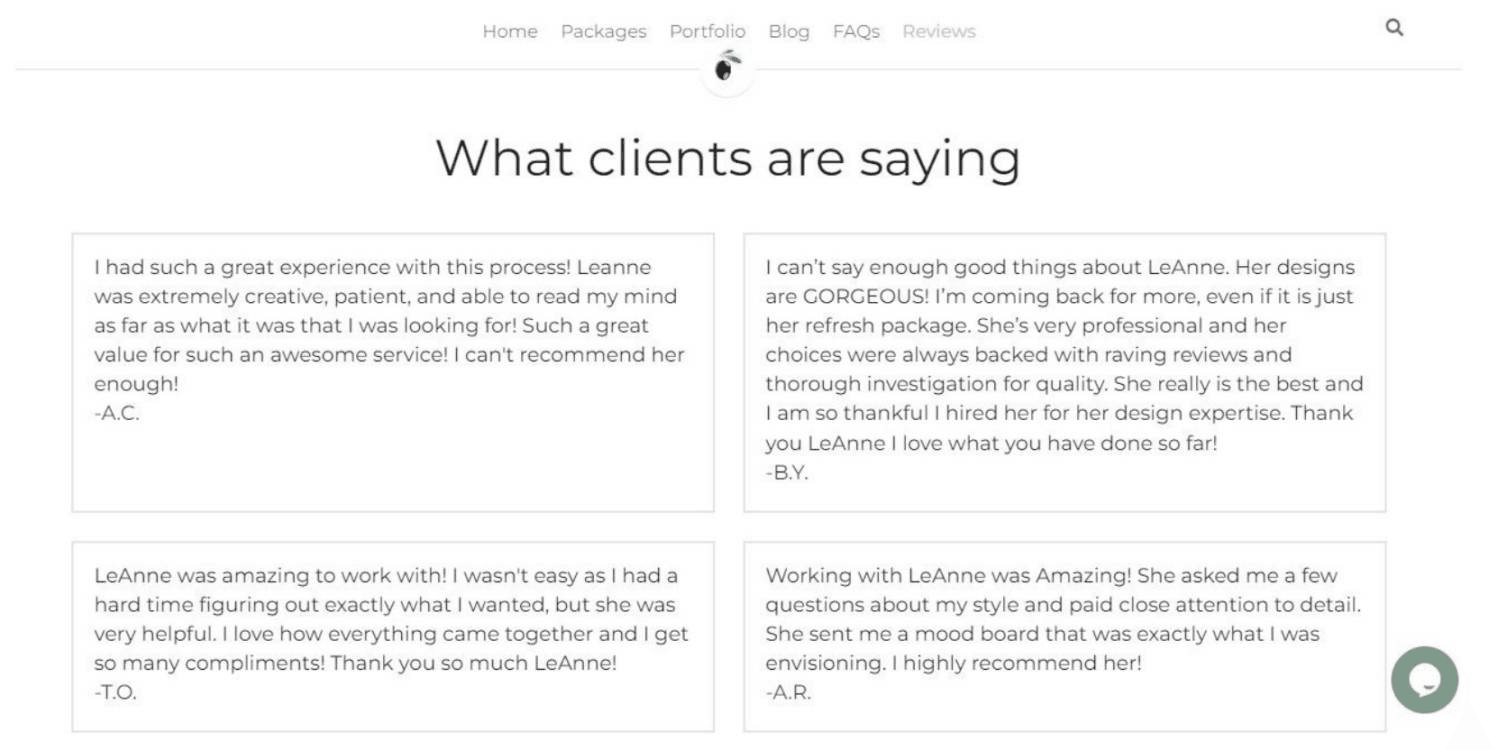Go to the Home page
Screen dimensions: 1498x750
510,32
